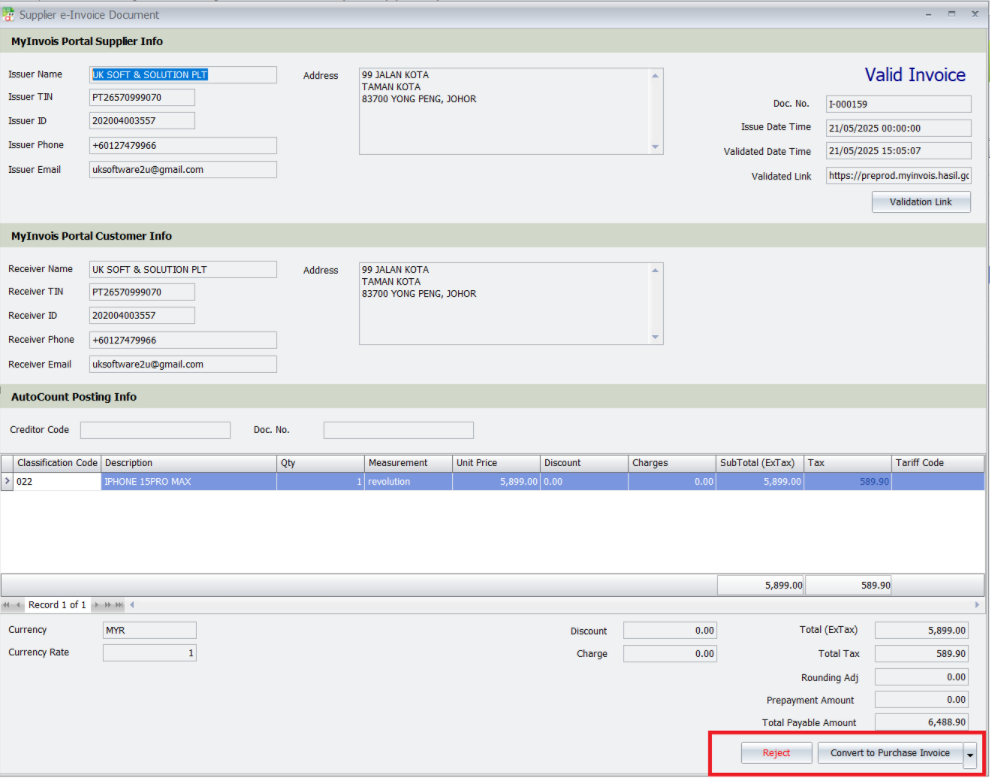
Task: Click the Tax column header
Action: click(x=847, y=463)
